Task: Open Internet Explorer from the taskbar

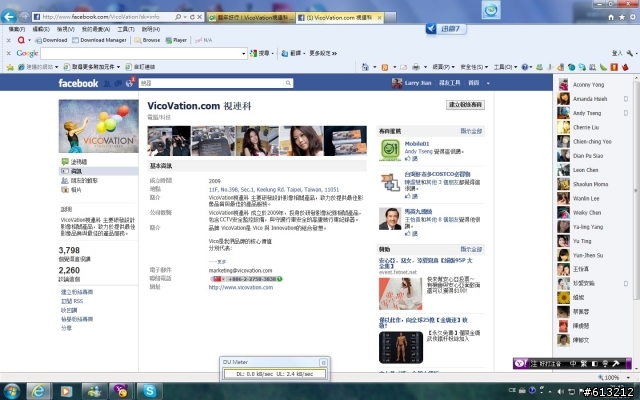Action: pos(38,391)
